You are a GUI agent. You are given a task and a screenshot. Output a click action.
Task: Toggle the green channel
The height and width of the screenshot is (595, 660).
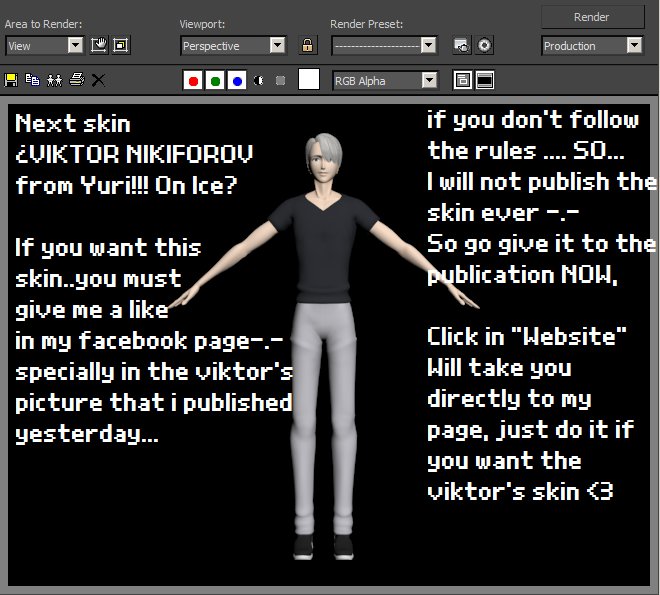(x=215, y=80)
